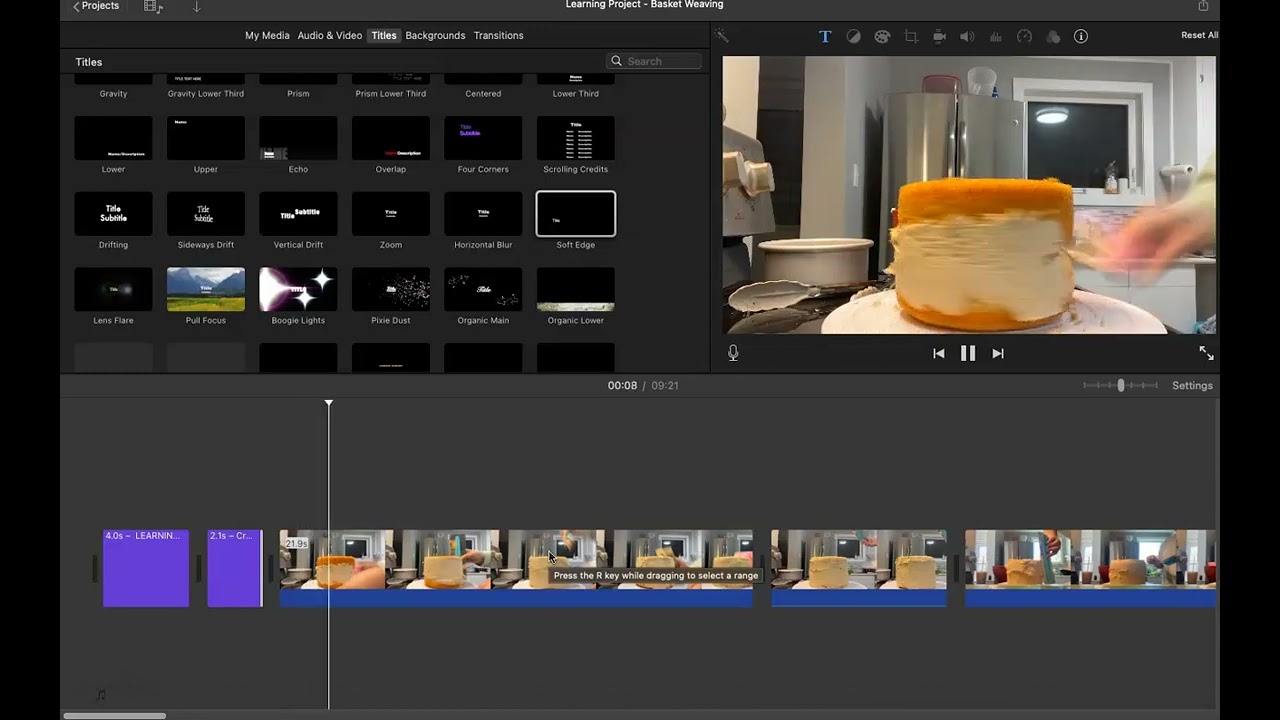Screen dimensions: 1280x720
Task: Switch to the My Media tab
Action: 267,35
